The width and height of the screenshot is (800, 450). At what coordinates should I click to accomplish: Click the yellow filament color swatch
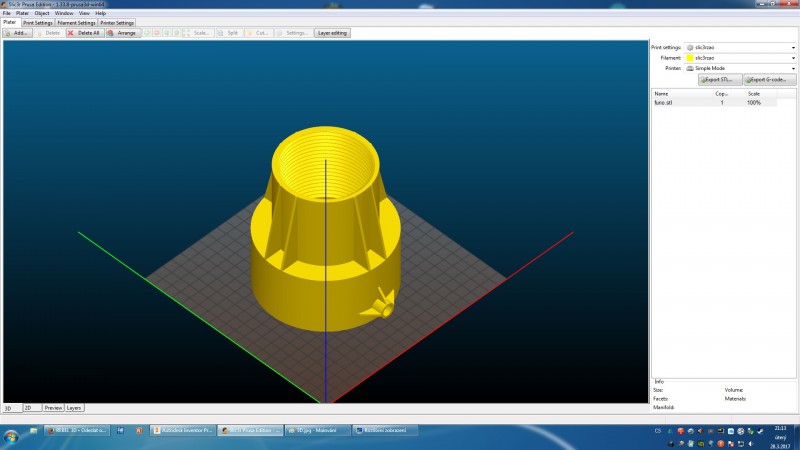(x=689, y=58)
